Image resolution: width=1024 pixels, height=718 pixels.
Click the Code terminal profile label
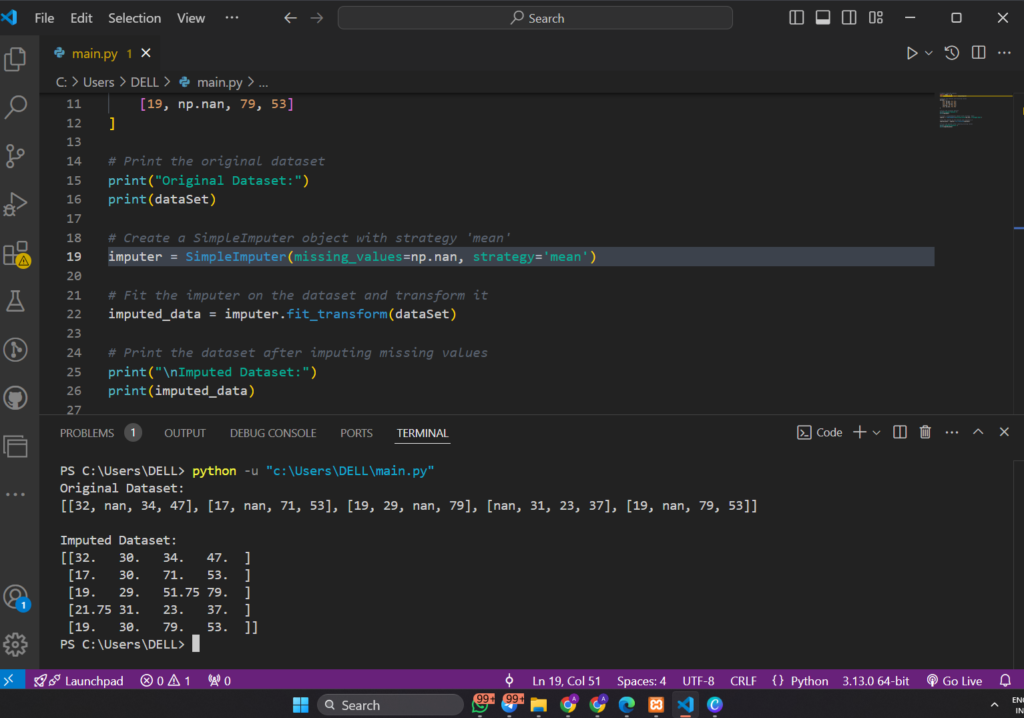point(820,432)
